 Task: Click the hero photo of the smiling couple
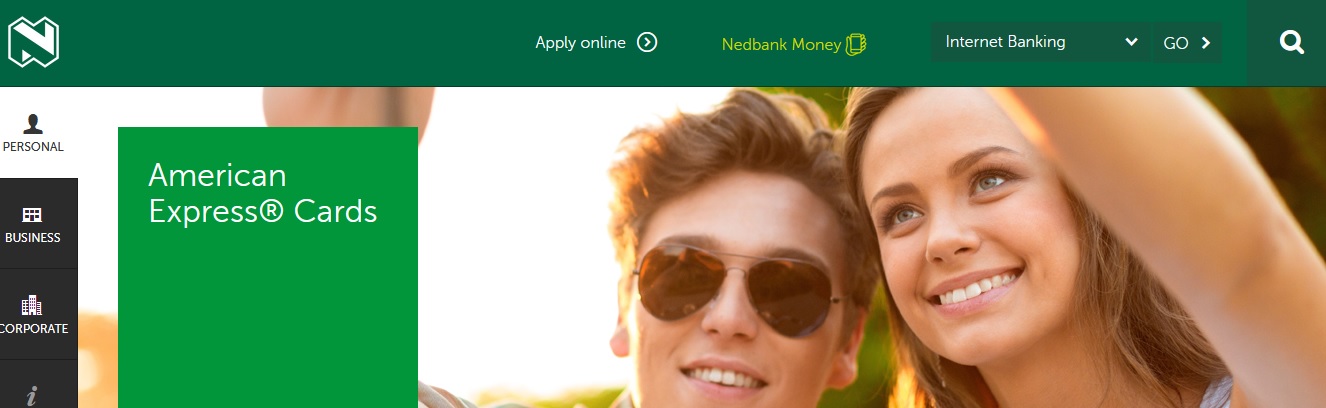pos(870,248)
